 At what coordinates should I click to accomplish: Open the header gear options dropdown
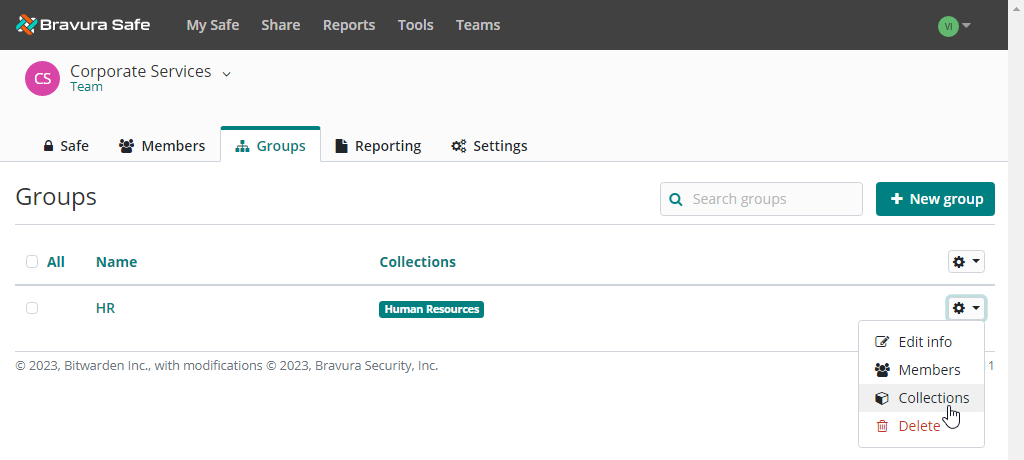pyautogui.click(x=966, y=261)
